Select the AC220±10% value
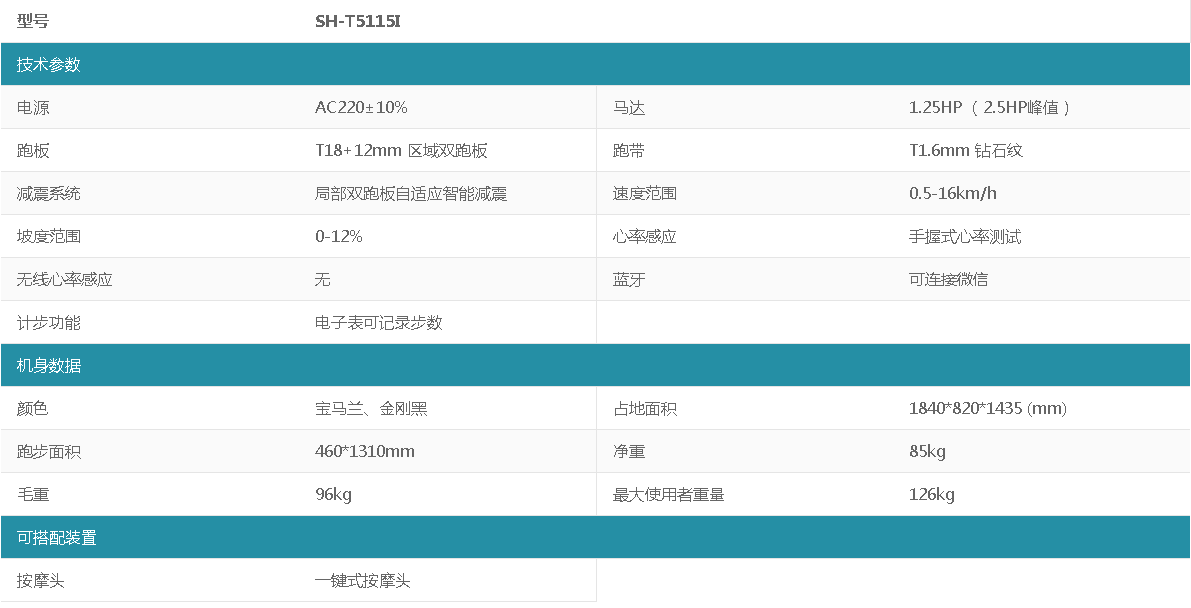This screenshot has width=1191, height=608. [362, 108]
